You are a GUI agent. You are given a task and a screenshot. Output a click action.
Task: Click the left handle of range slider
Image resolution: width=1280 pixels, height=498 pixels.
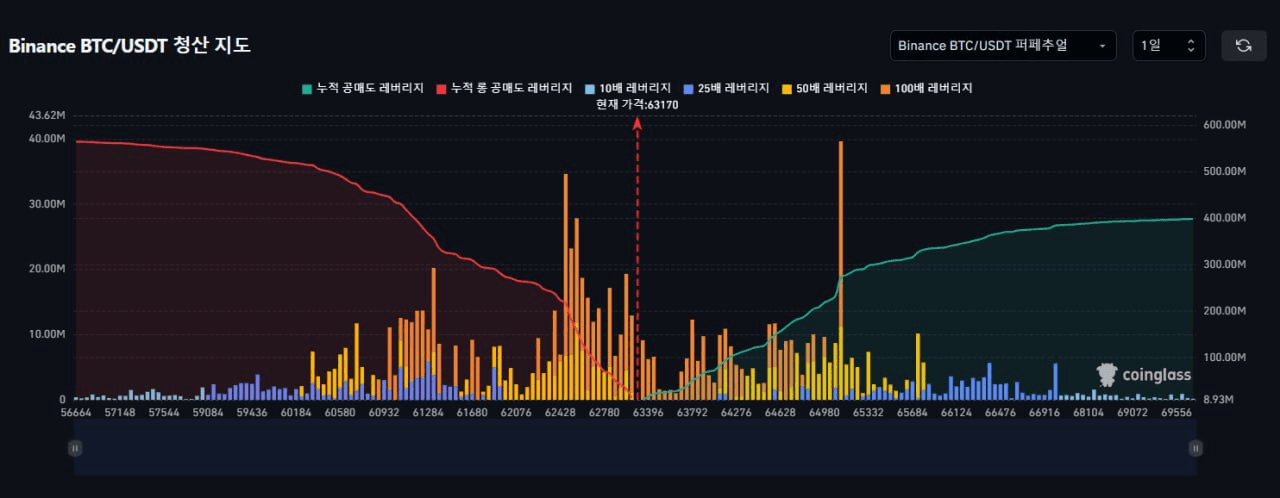click(x=75, y=449)
